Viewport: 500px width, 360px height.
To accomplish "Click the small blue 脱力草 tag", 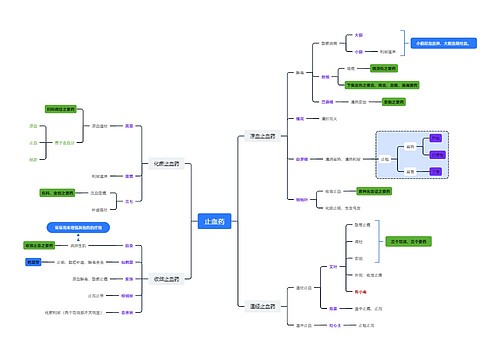I will point(33,262).
